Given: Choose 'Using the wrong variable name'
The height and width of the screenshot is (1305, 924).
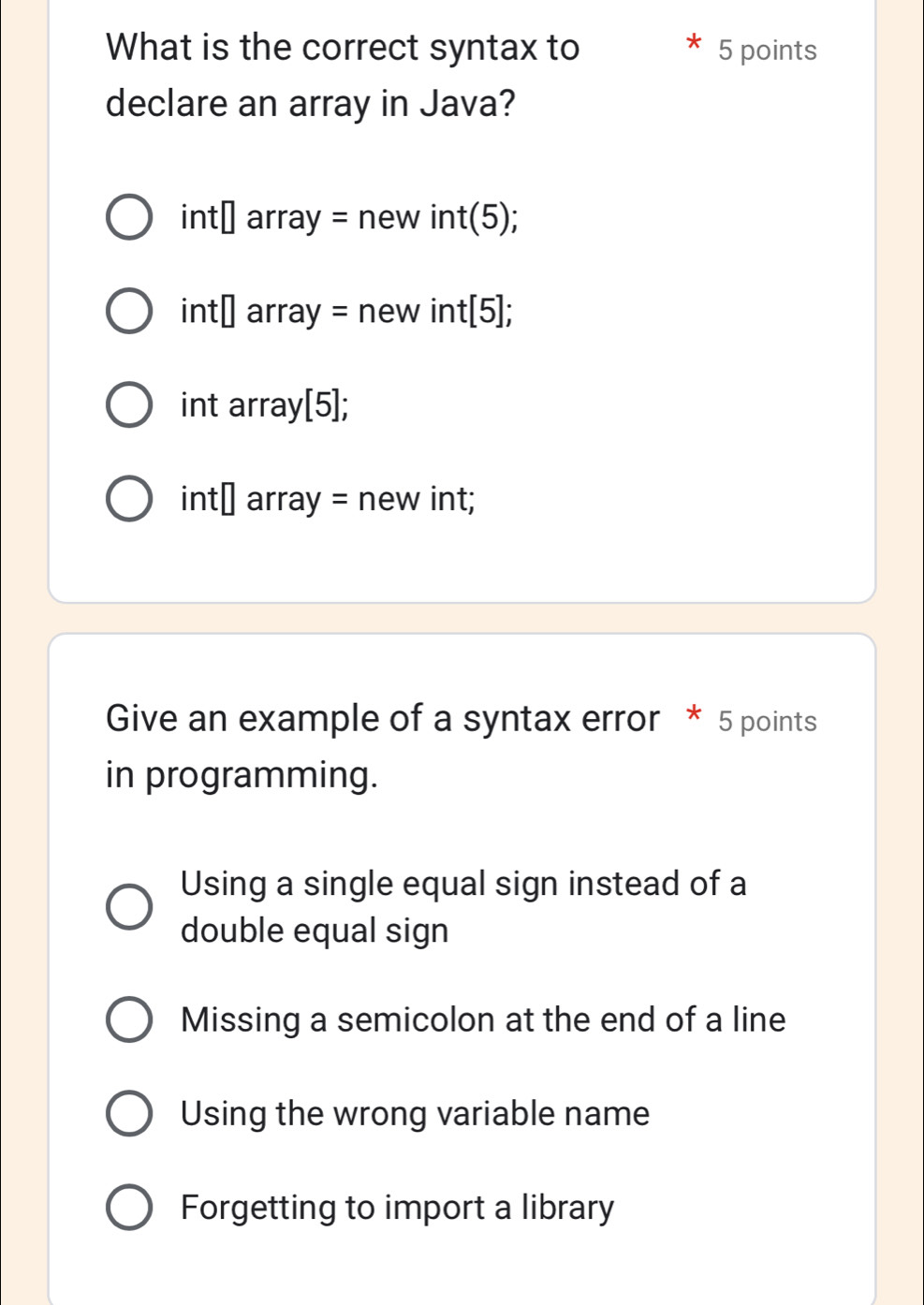Looking at the screenshot, I should click(129, 1114).
